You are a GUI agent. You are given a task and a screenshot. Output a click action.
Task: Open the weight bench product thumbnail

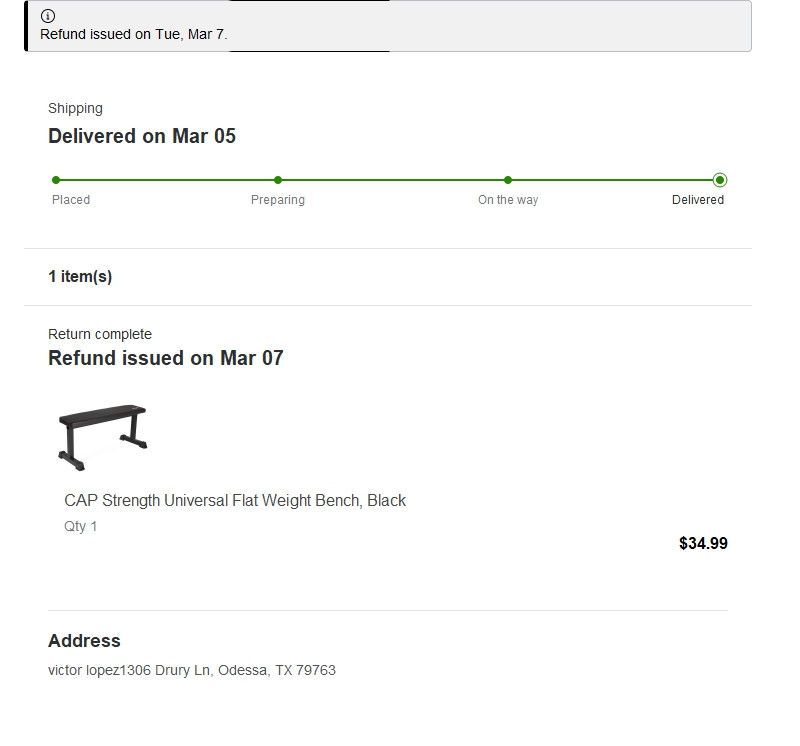click(x=103, y=437)
